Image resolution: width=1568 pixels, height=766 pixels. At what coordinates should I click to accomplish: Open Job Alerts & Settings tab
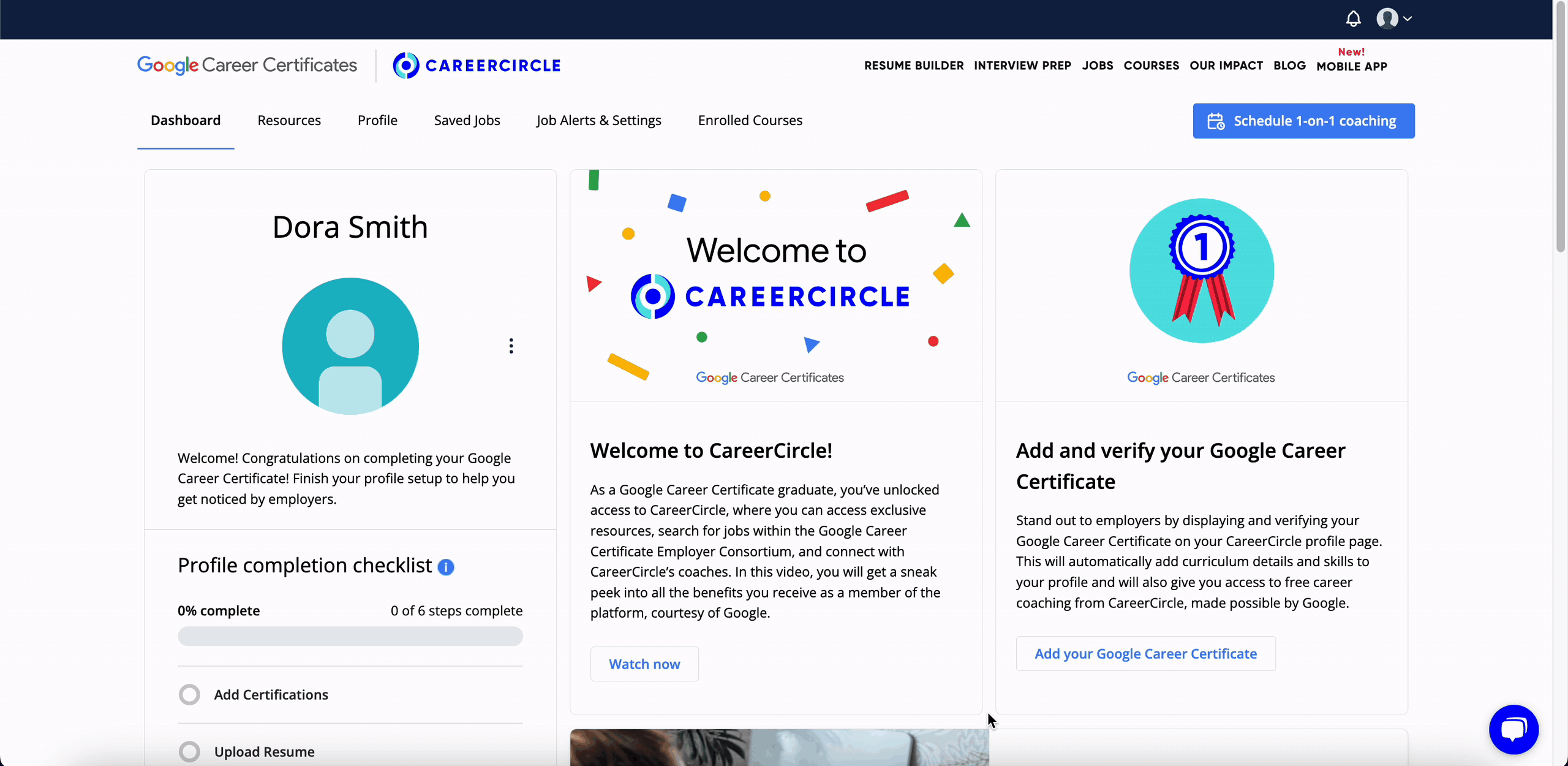click(x=599, y=121)
